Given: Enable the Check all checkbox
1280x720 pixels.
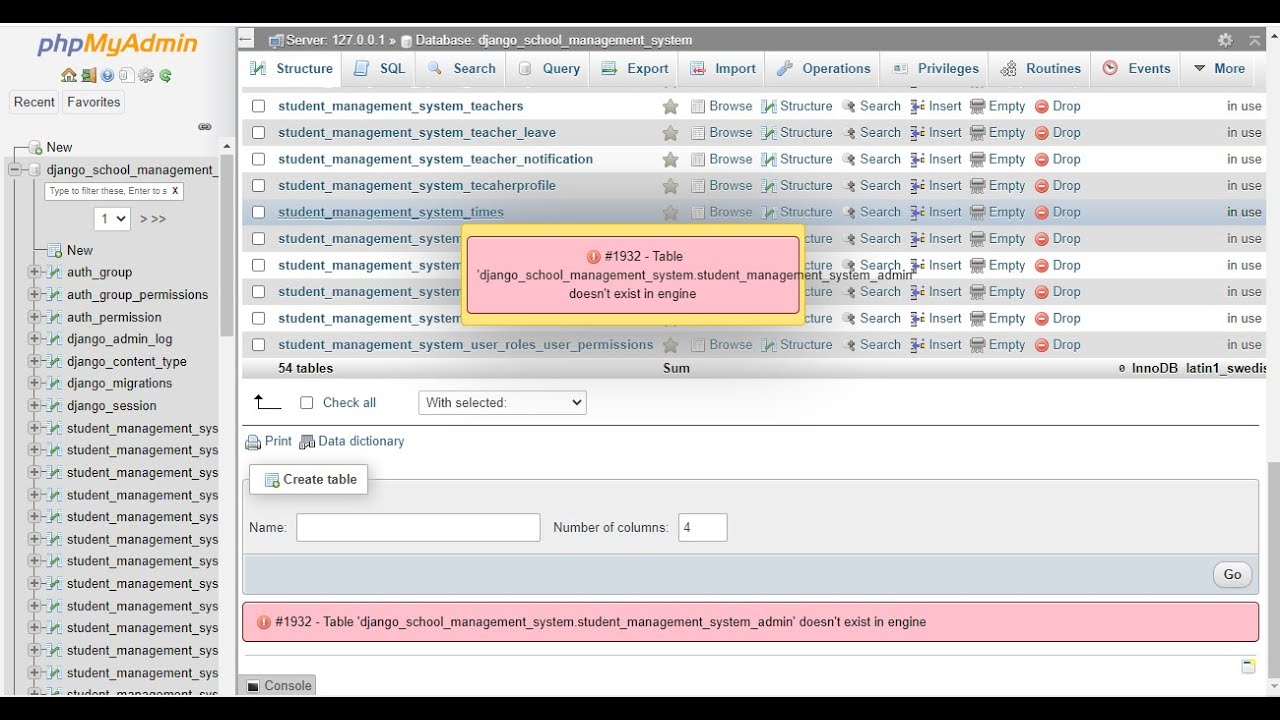Looking at the screenshot, I should [x=307, y=403].
